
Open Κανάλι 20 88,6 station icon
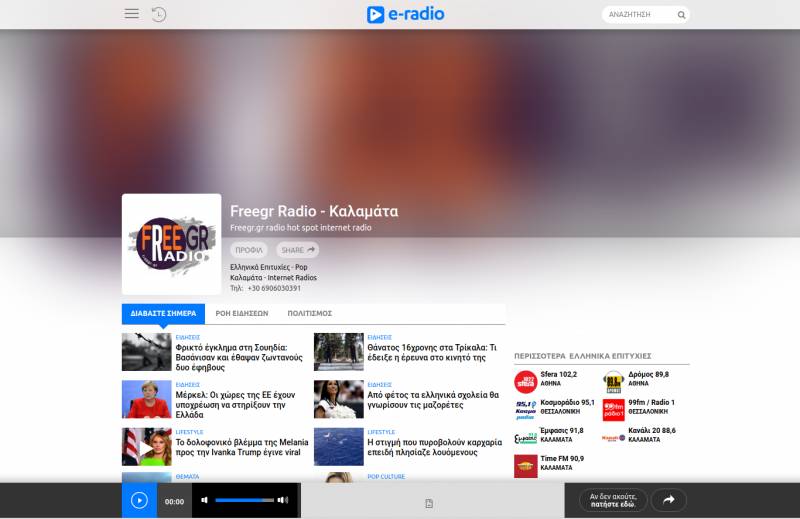point(613,438)
